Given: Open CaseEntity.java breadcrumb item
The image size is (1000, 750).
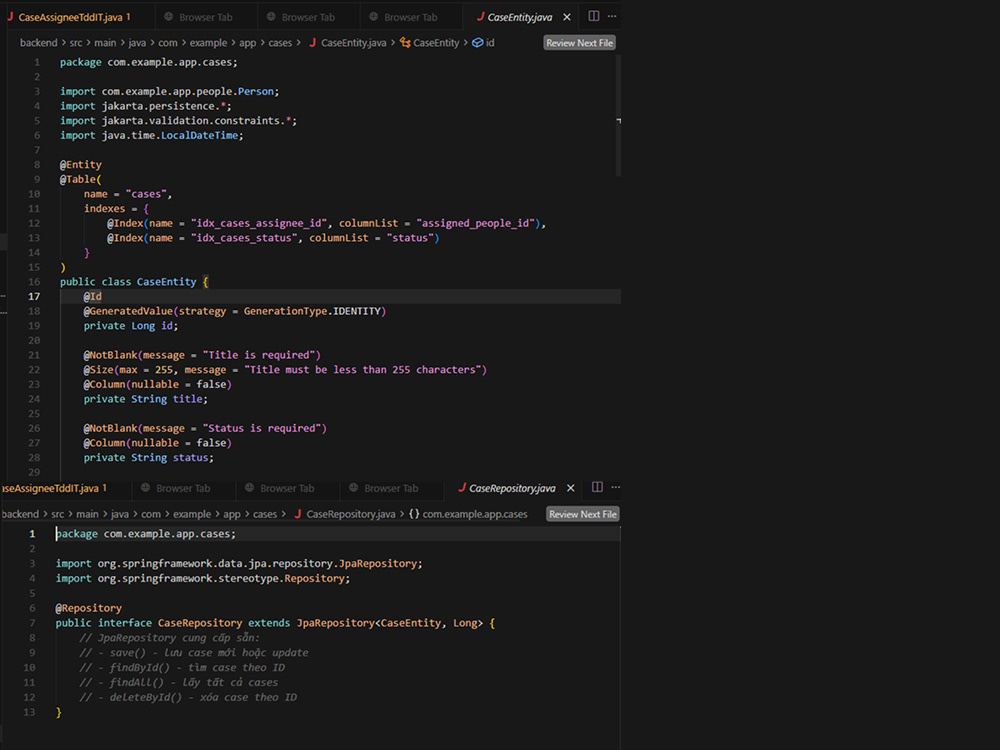Looking at the screenshot, I should (353, 43).
